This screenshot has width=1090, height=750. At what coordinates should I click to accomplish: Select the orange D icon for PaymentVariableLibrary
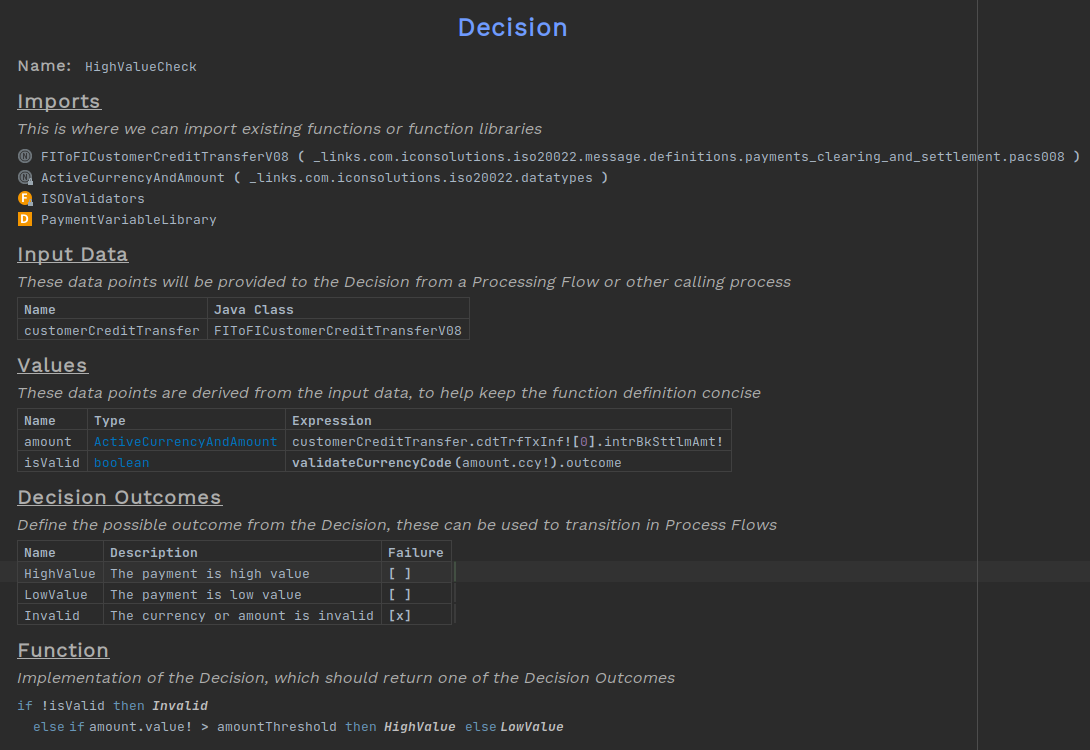[24, 219]
